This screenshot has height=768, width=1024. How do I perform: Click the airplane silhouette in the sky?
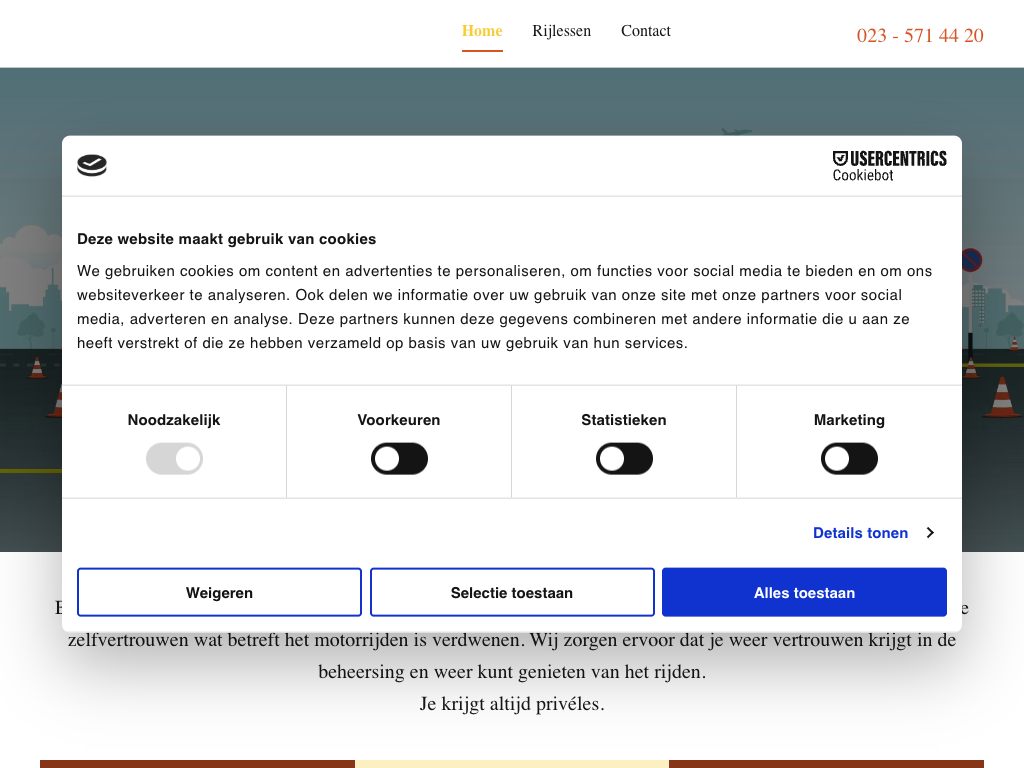(736, 131)
